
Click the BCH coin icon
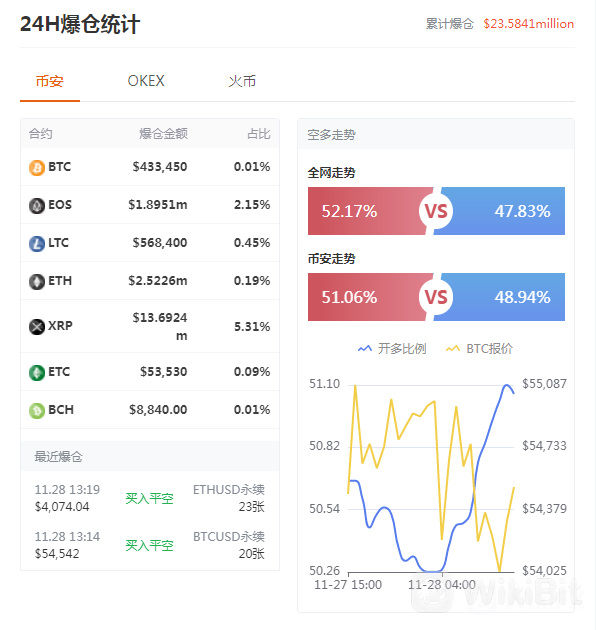[x=37, y=411]
